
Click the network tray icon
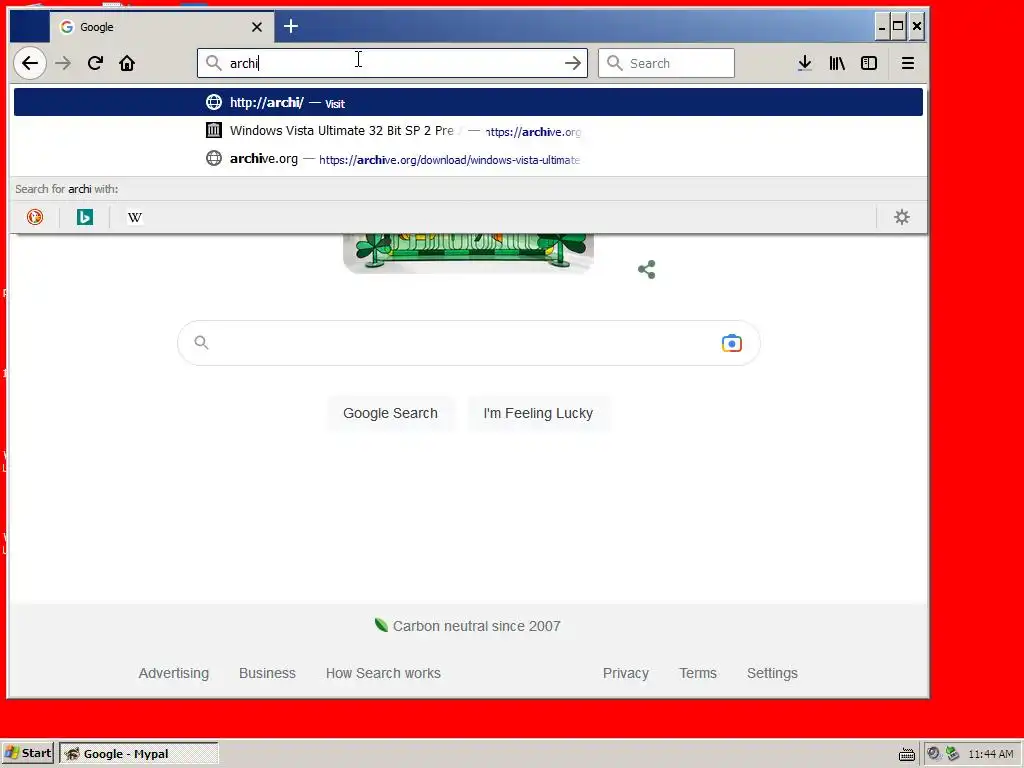[x=953, y=754]
